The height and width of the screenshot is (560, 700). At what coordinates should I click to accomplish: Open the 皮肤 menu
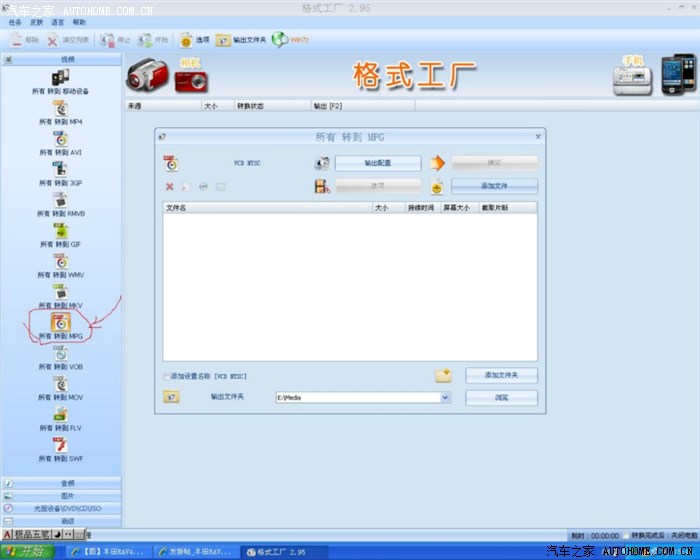click(x=36, y=22)
